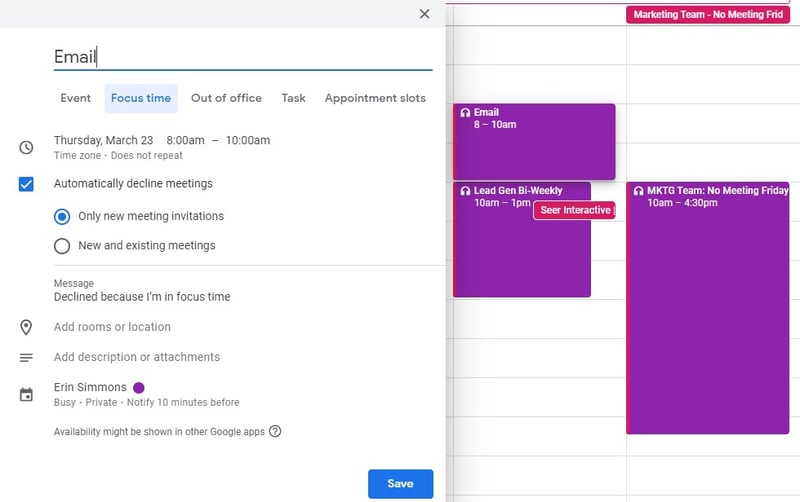Click headphones icon on MKTG Team event
The height and width of the screenshot is (502, 800).
[638, 191]
